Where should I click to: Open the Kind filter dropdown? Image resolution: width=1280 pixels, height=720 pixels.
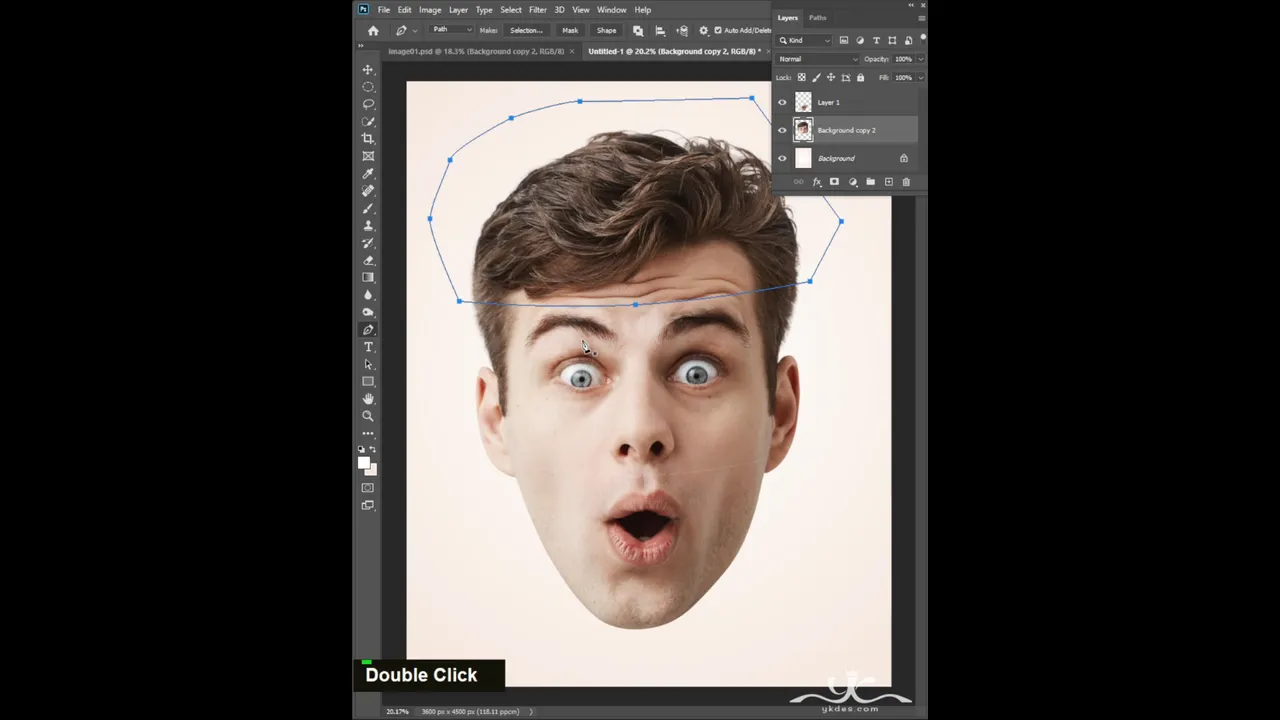coord(804,40)
